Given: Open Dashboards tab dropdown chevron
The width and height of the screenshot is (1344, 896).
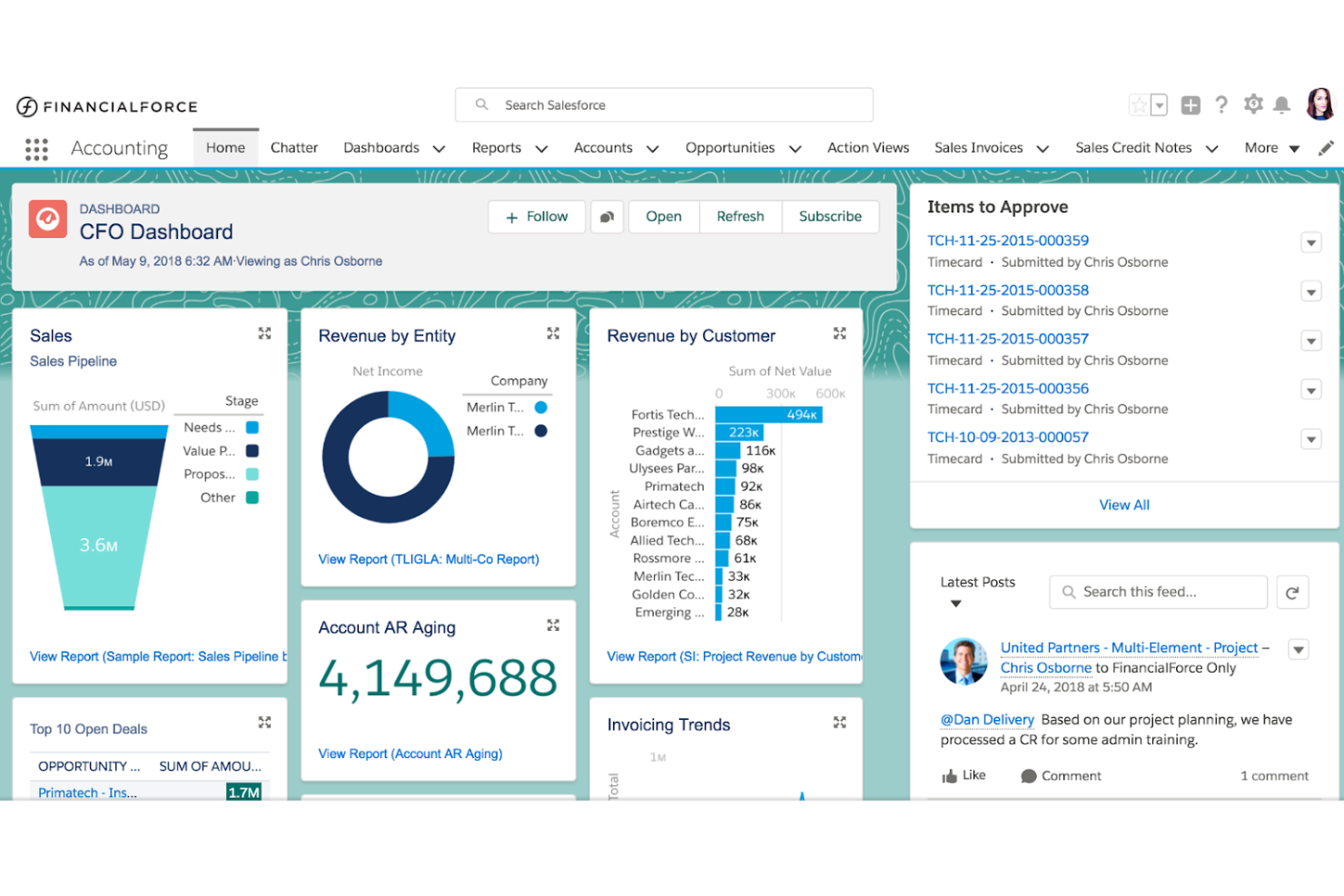Looking at the screenshot, I should click(439, 149).
